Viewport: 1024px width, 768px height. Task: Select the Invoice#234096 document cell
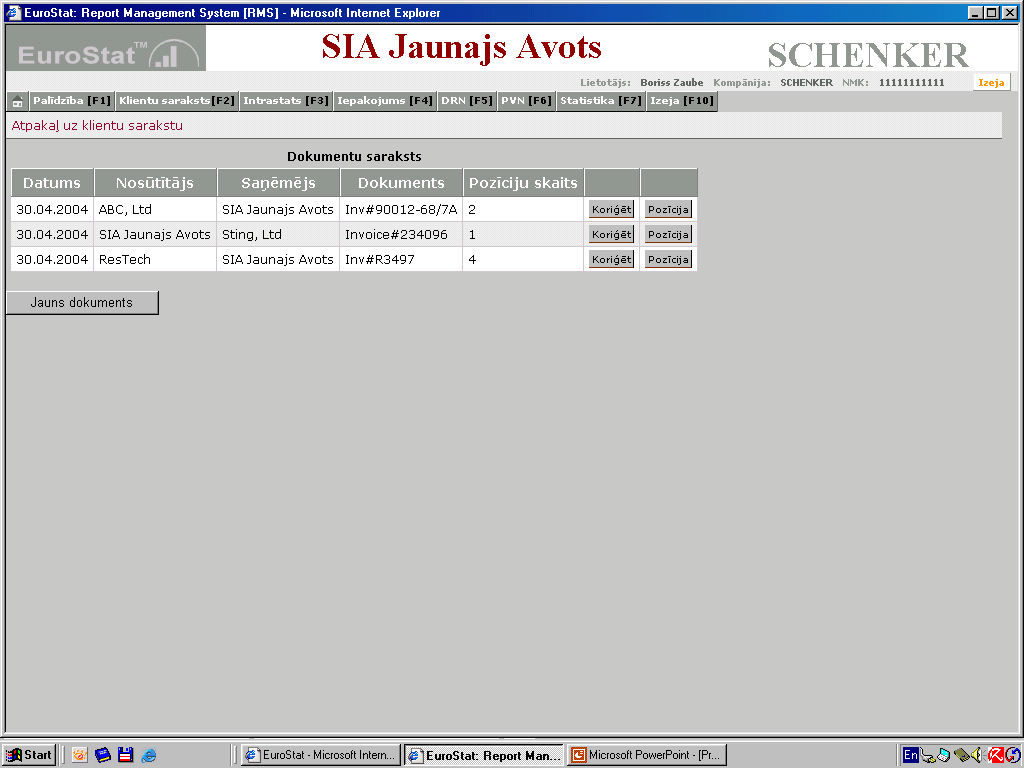pyautogui.click(x=401, y=234)
